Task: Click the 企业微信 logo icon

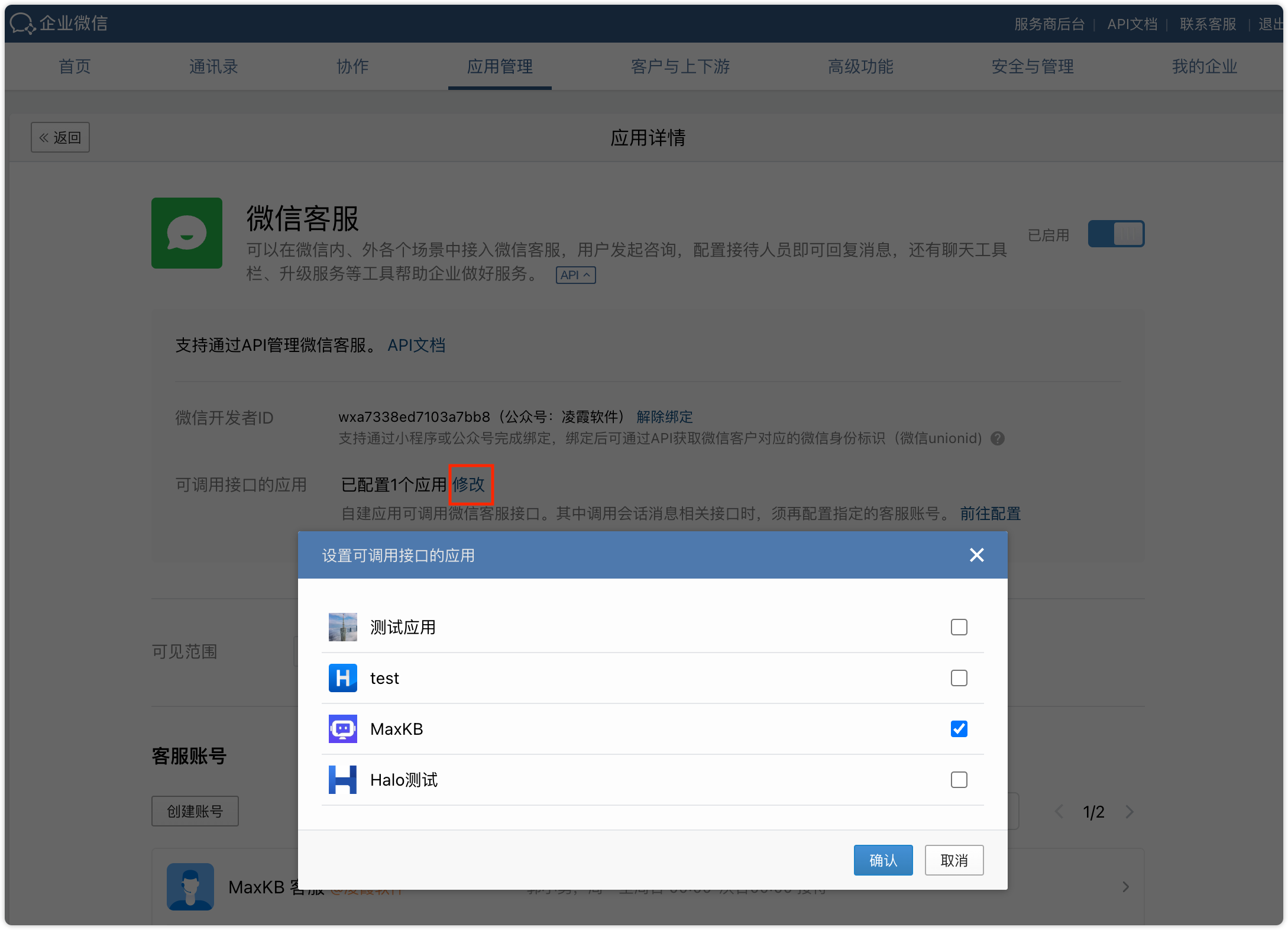Action: click(22, 23)
